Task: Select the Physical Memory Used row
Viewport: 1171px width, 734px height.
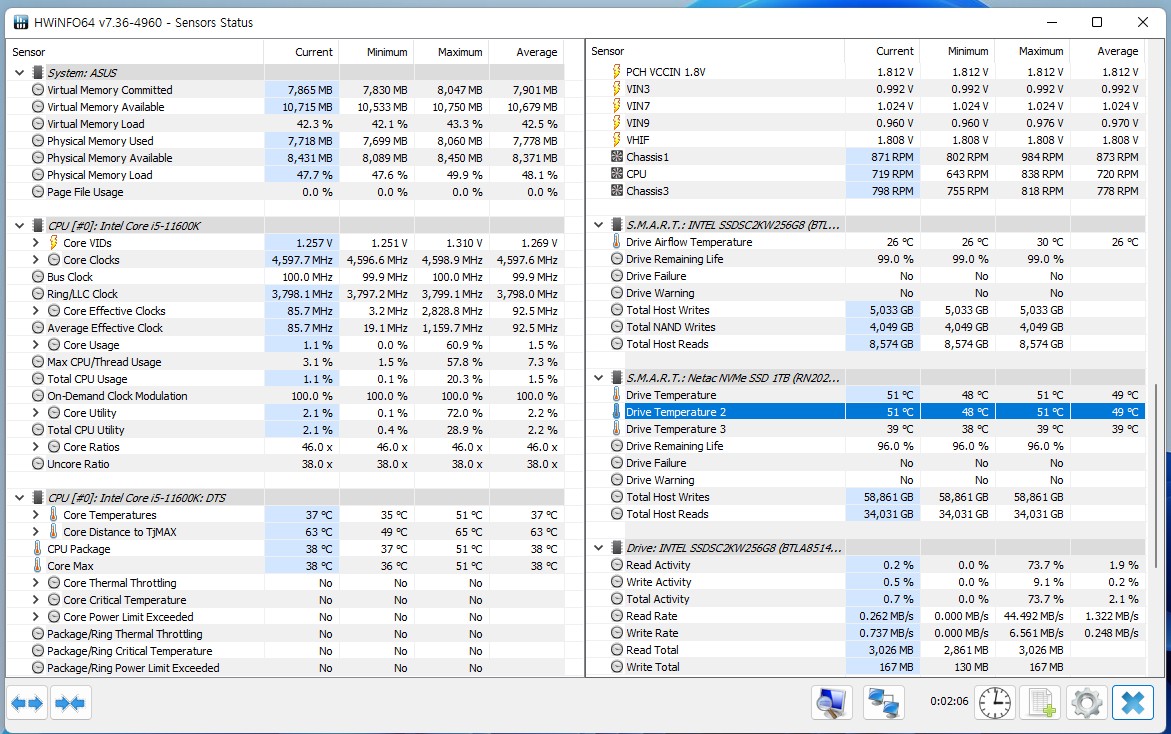Action: (x=285, y=141)
